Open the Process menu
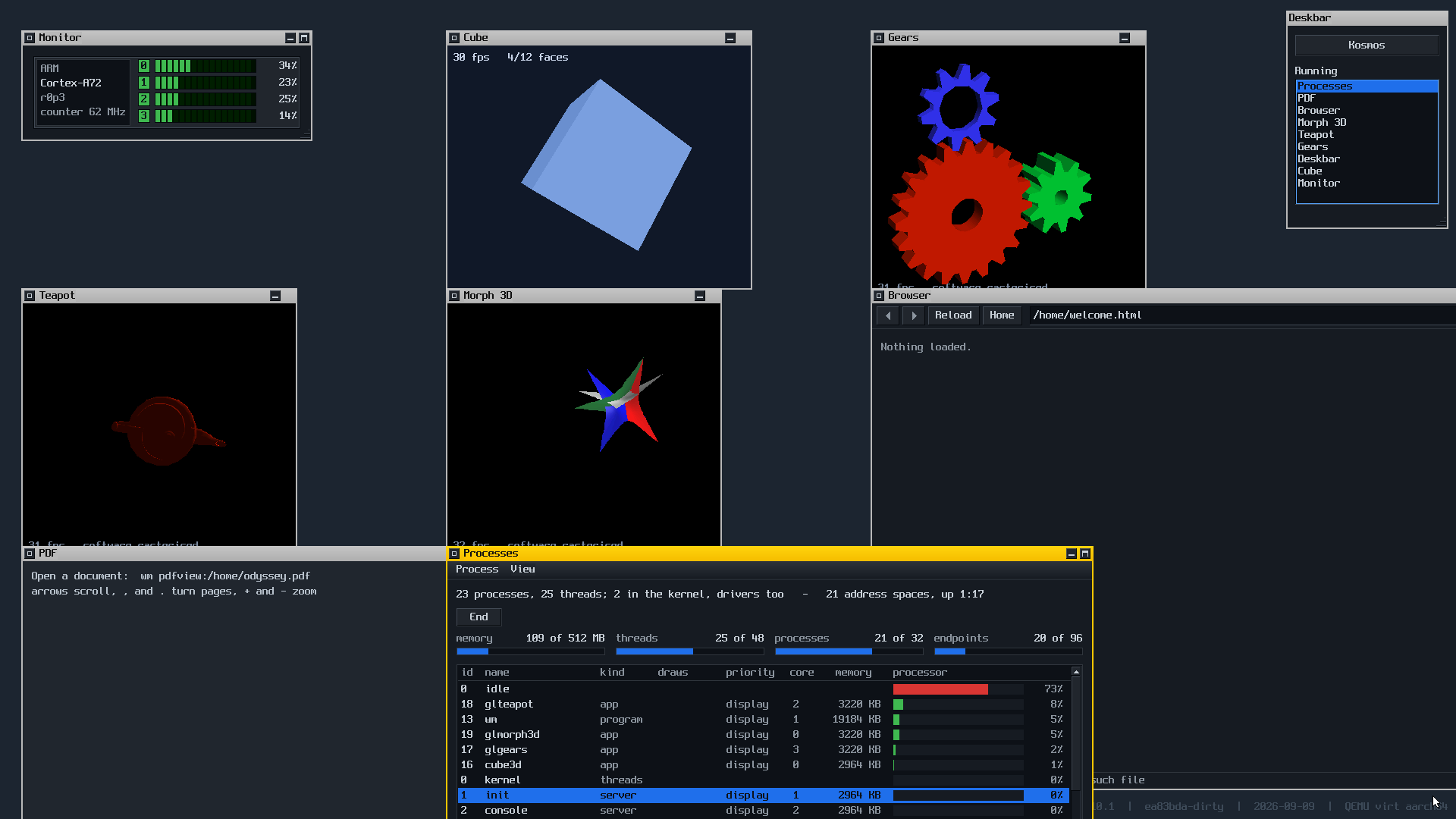1456x819 pixels. (477, 570)
